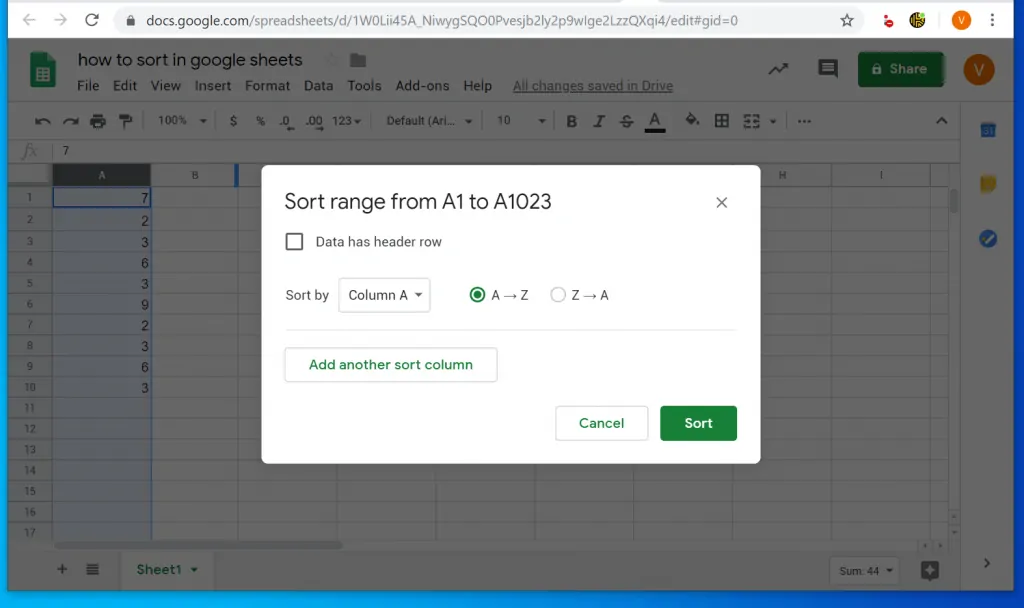Click the Sheet1 tab
Image resolution: width=1024 pixels, height=608 pixels.
160,569
